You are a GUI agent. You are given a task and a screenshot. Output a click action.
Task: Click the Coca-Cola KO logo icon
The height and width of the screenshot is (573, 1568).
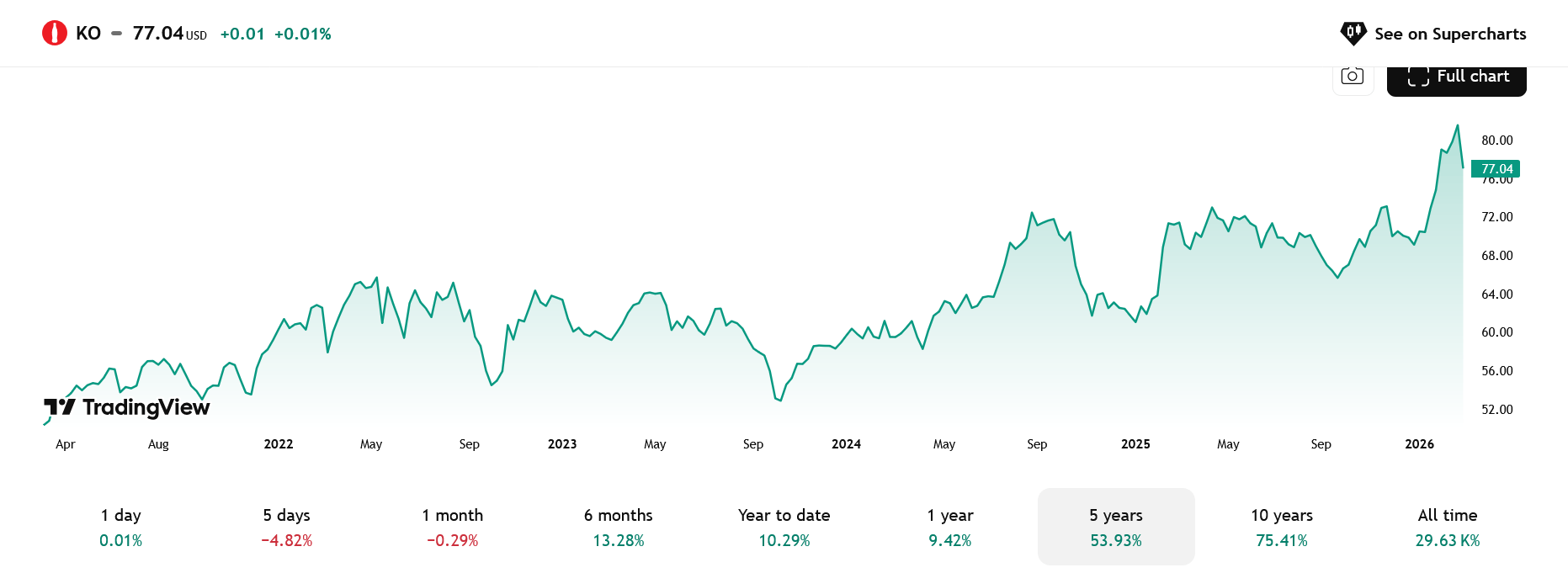point(55,34)
